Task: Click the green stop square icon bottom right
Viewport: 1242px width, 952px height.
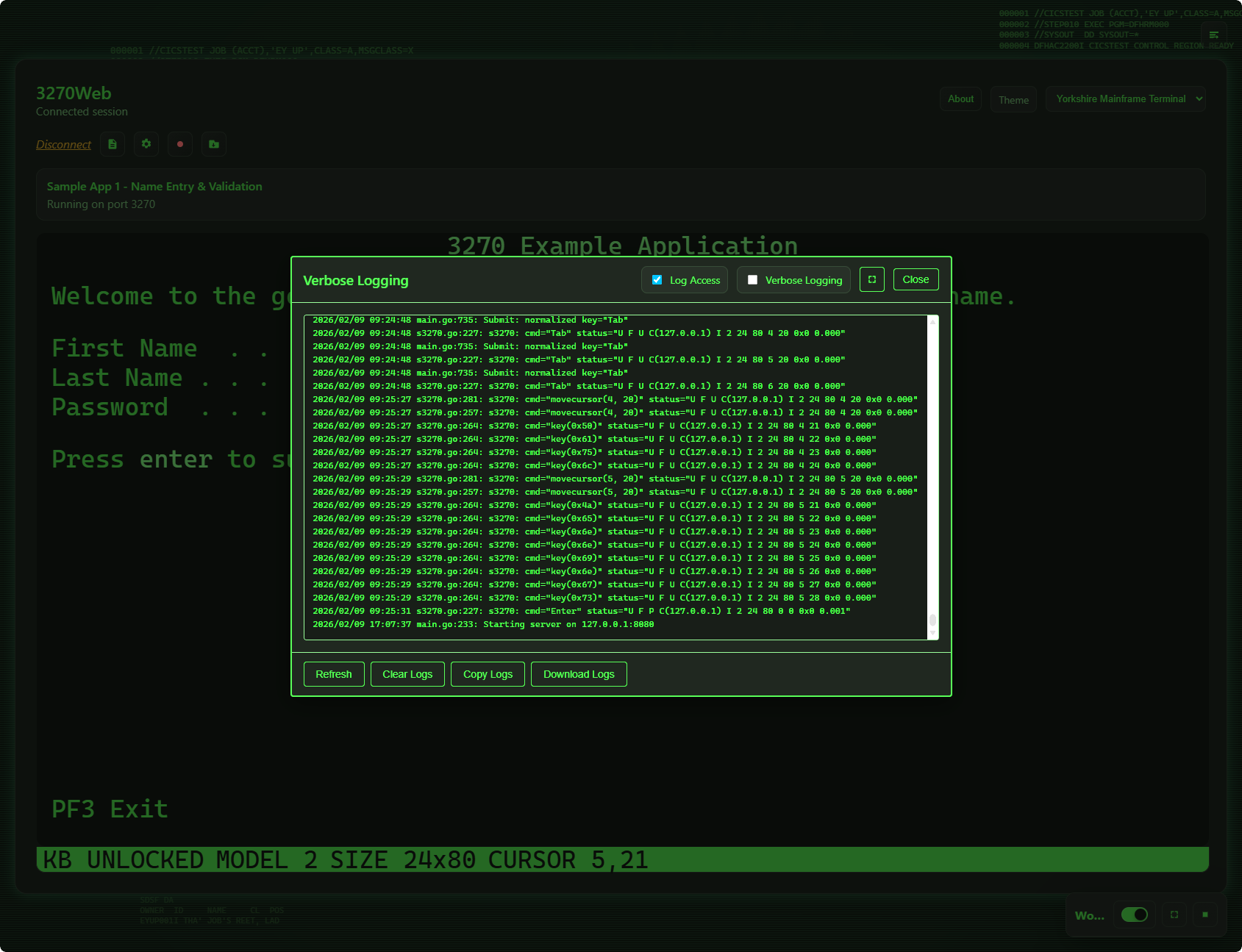Action: point(1205,915)
